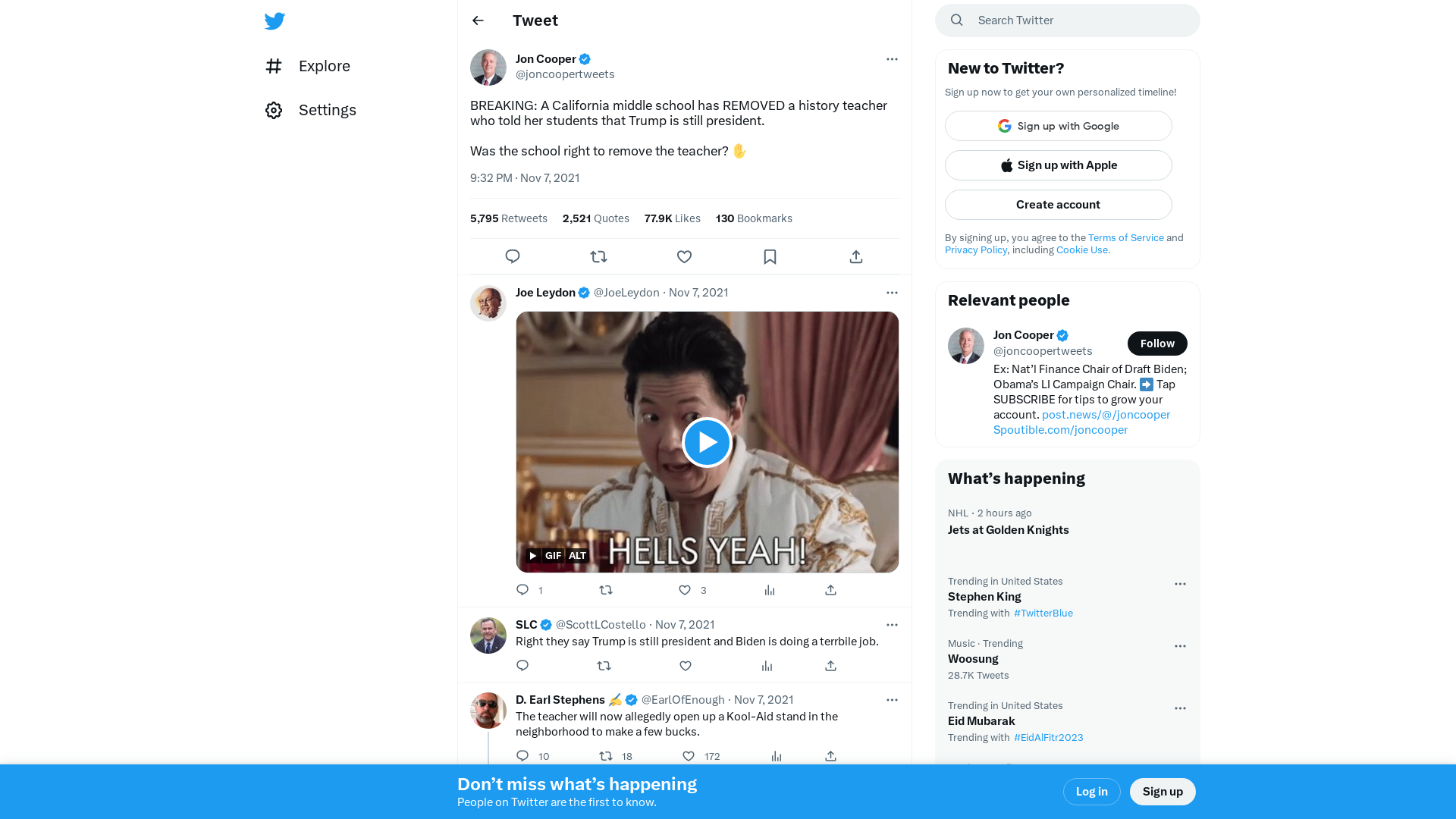The image size is (1456, 819).
Task: Sign up with Google
Action: (1059, 126)
